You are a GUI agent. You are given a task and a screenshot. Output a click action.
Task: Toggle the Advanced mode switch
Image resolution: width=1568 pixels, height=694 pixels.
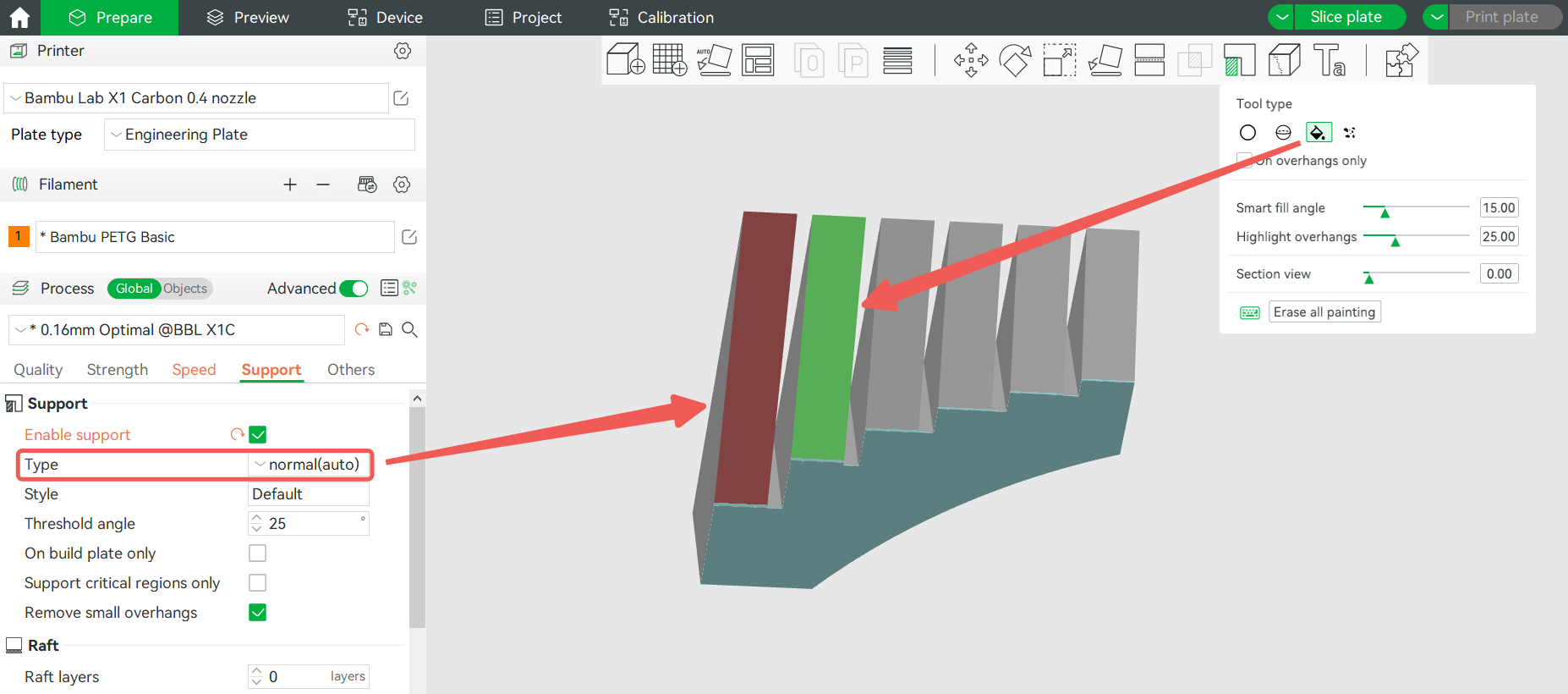[x=354, y=289]
